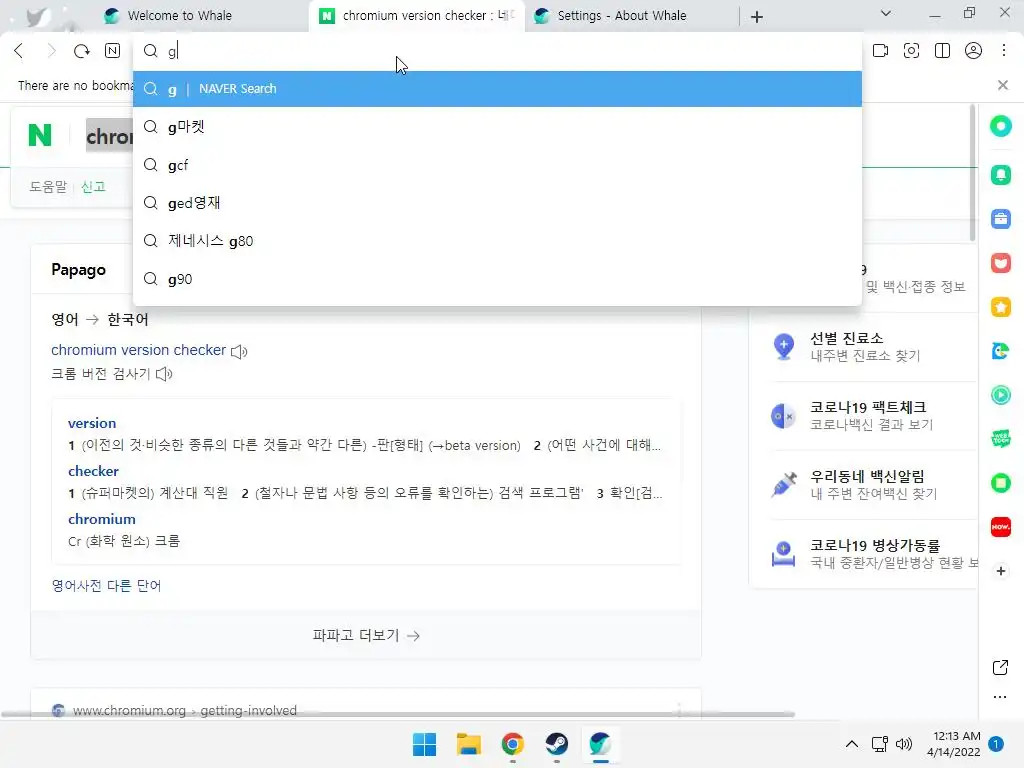Select 'g | NAVER Search' suggestion
This screenshot has height=768, width=1024.
(497, 89)
